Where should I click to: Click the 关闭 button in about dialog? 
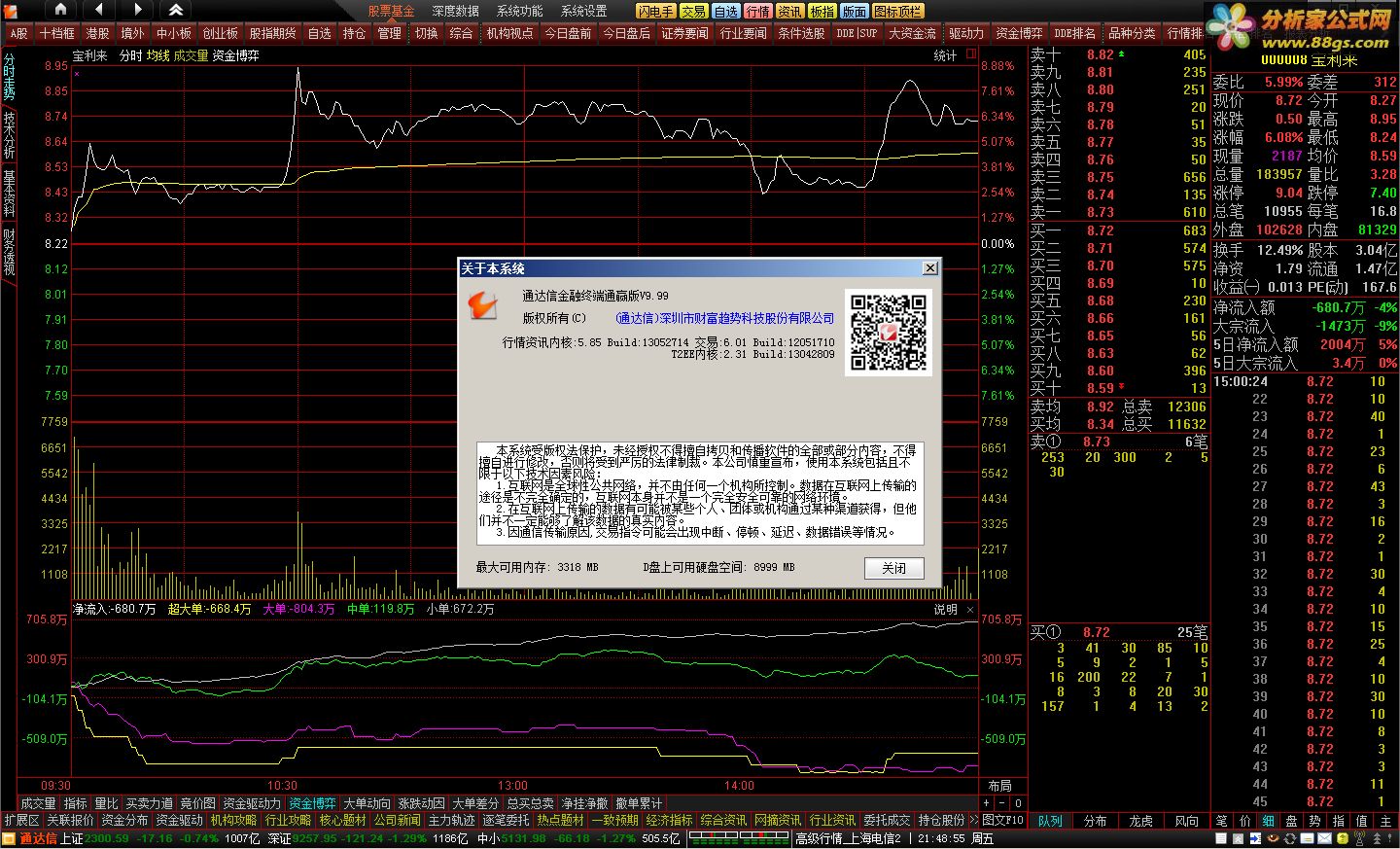coord(893,568)
